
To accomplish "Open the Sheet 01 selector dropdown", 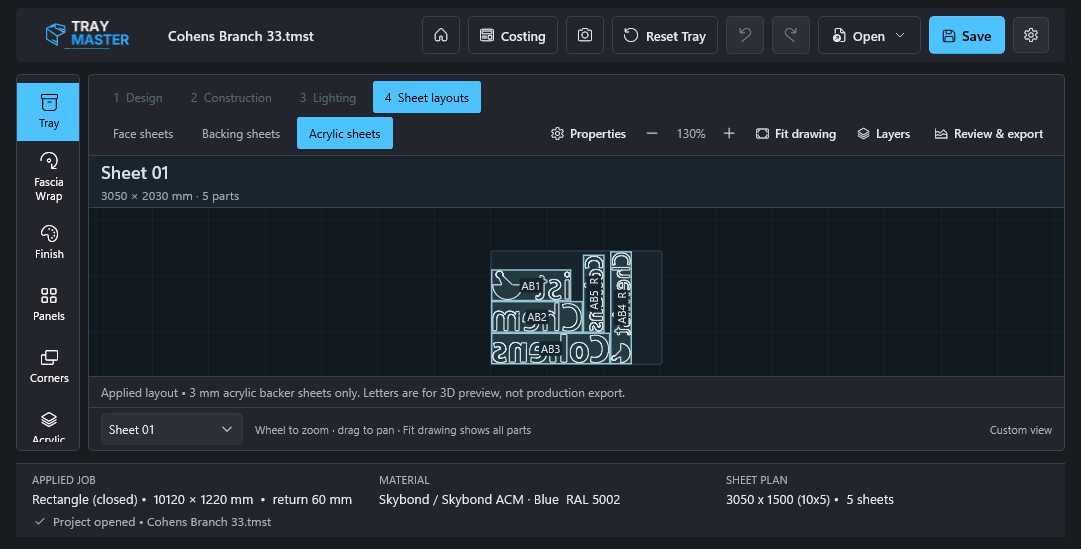I will click(172, 429).
